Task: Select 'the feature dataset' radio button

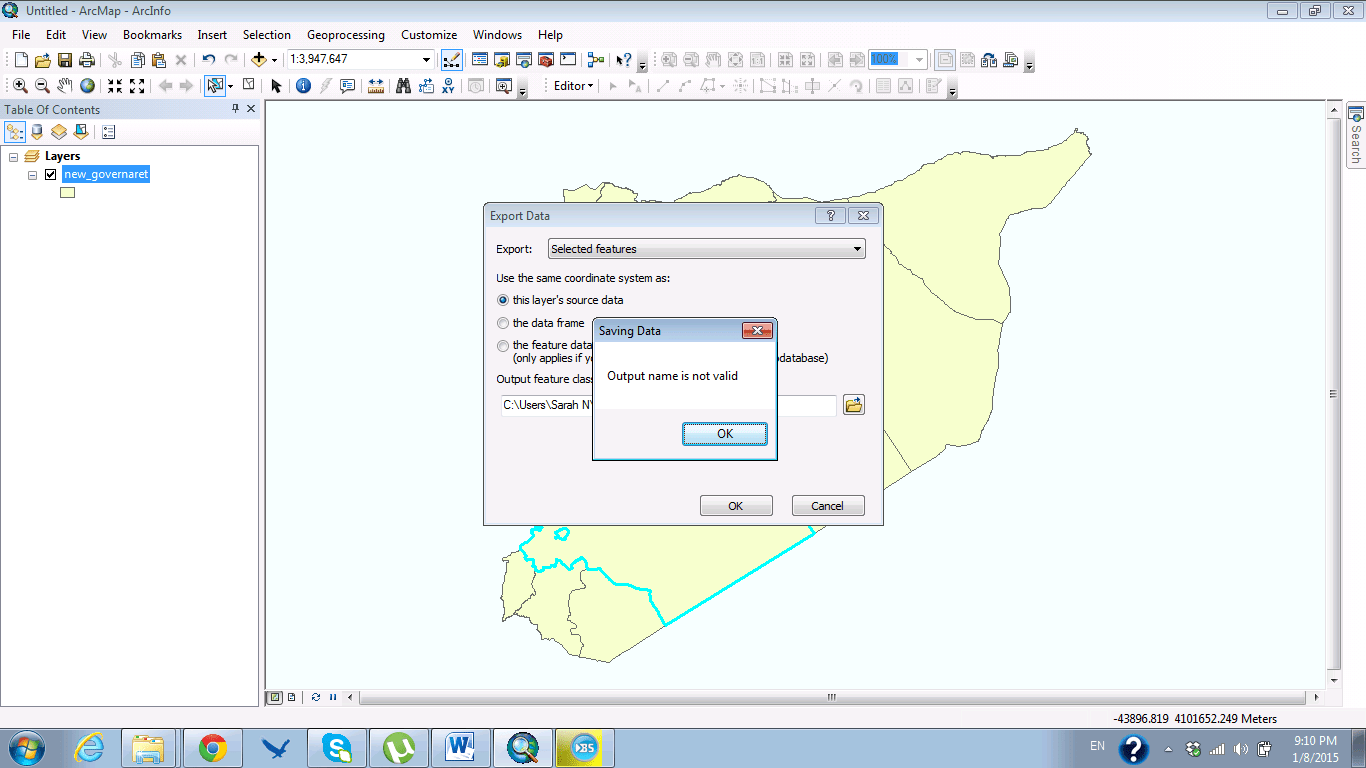Action: (503, 346)
